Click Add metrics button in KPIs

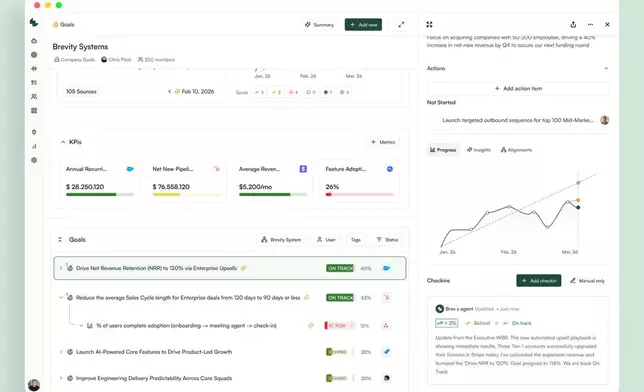click(x=383, y=142)
